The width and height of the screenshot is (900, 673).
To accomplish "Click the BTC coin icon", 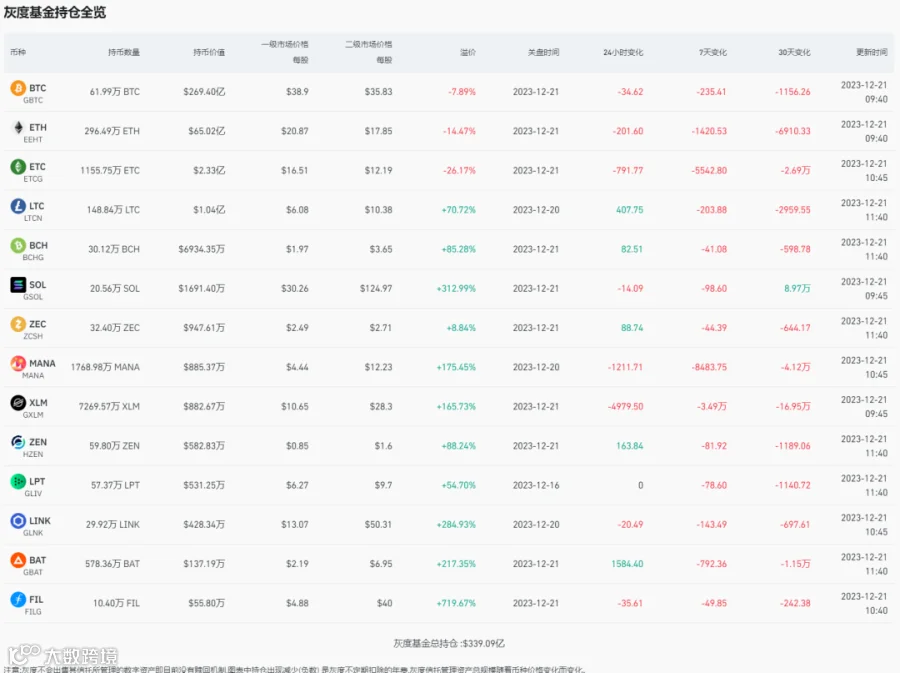I will (18, 88).
